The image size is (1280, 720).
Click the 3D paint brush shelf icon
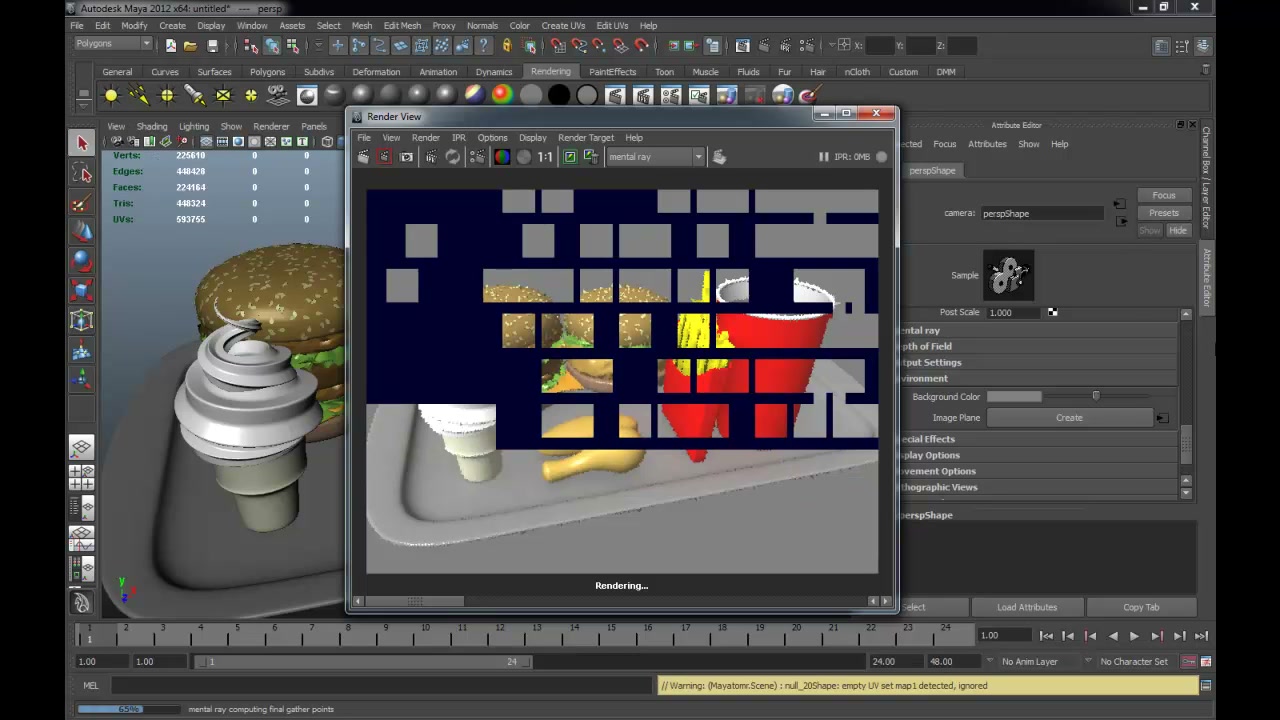pyautogui.click(x=810, y=95)
